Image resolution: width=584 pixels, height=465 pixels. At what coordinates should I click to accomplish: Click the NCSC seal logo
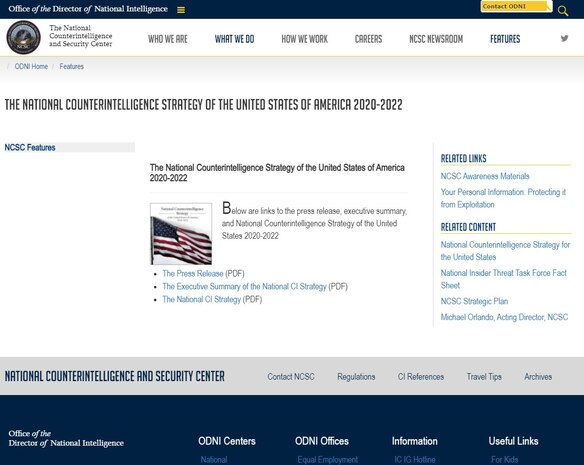pos(23,37)
